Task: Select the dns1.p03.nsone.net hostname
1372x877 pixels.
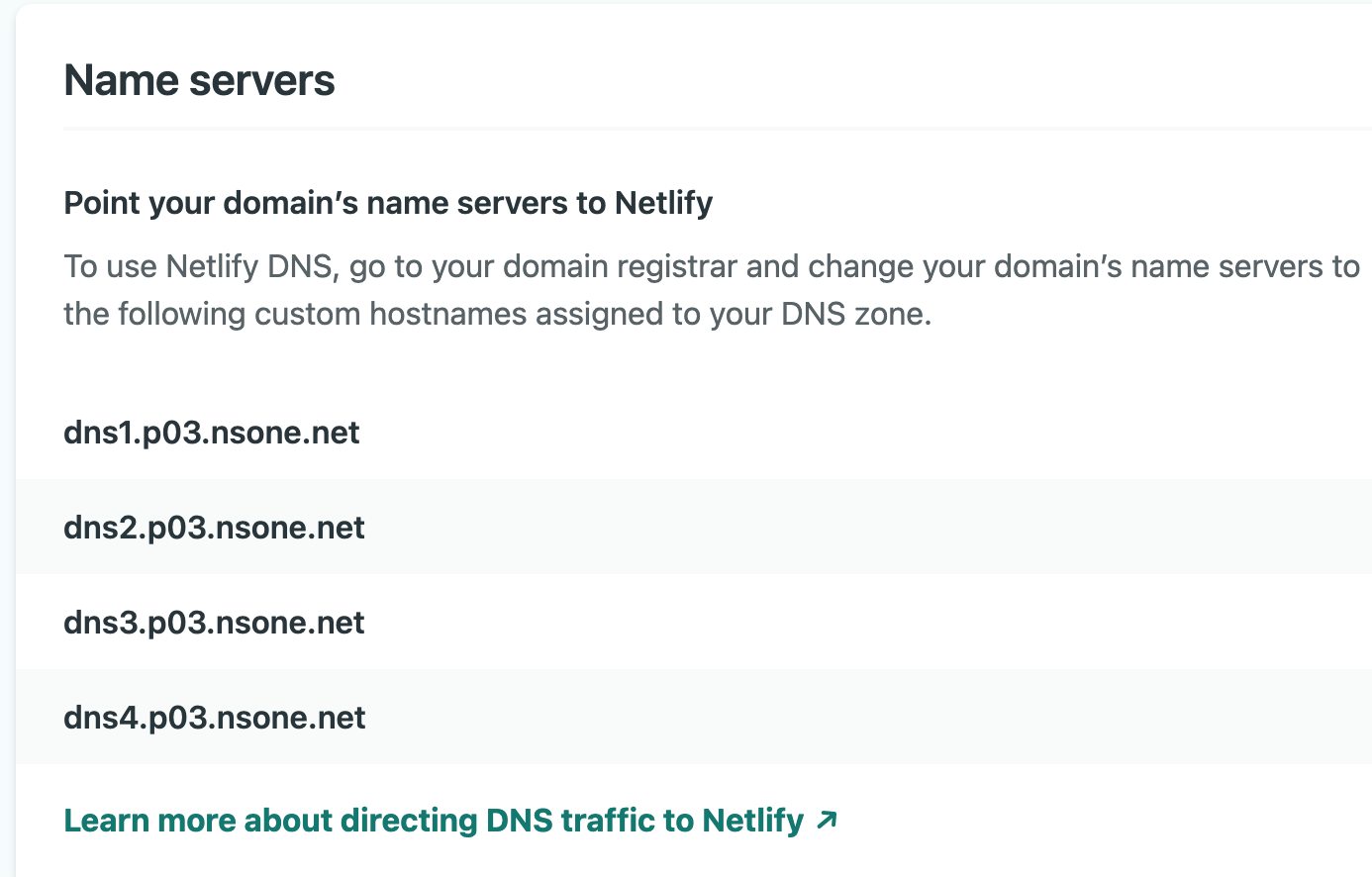Action: [212, 433]
